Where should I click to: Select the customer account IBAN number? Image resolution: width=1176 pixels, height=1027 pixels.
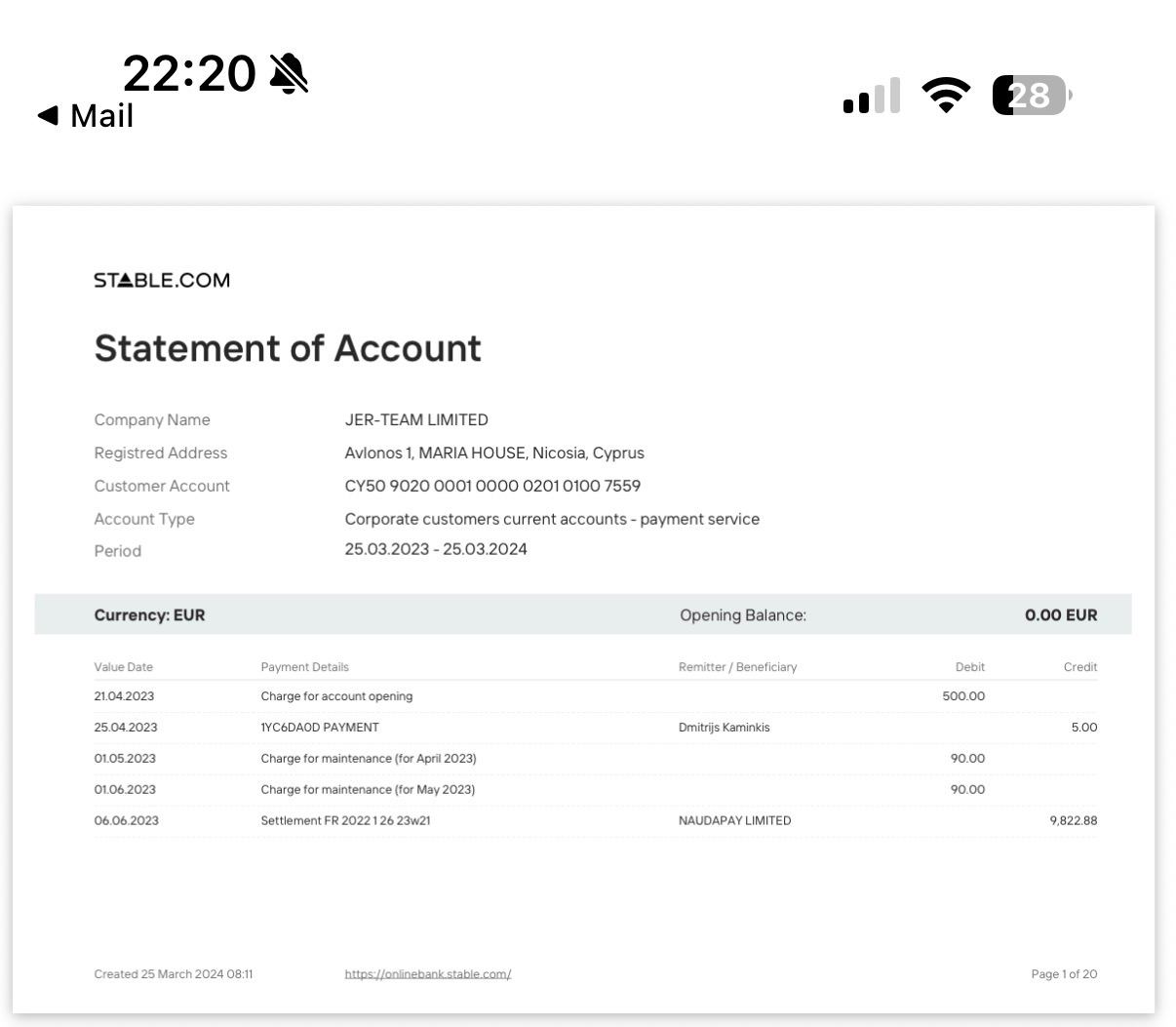(x=492, y=487)
